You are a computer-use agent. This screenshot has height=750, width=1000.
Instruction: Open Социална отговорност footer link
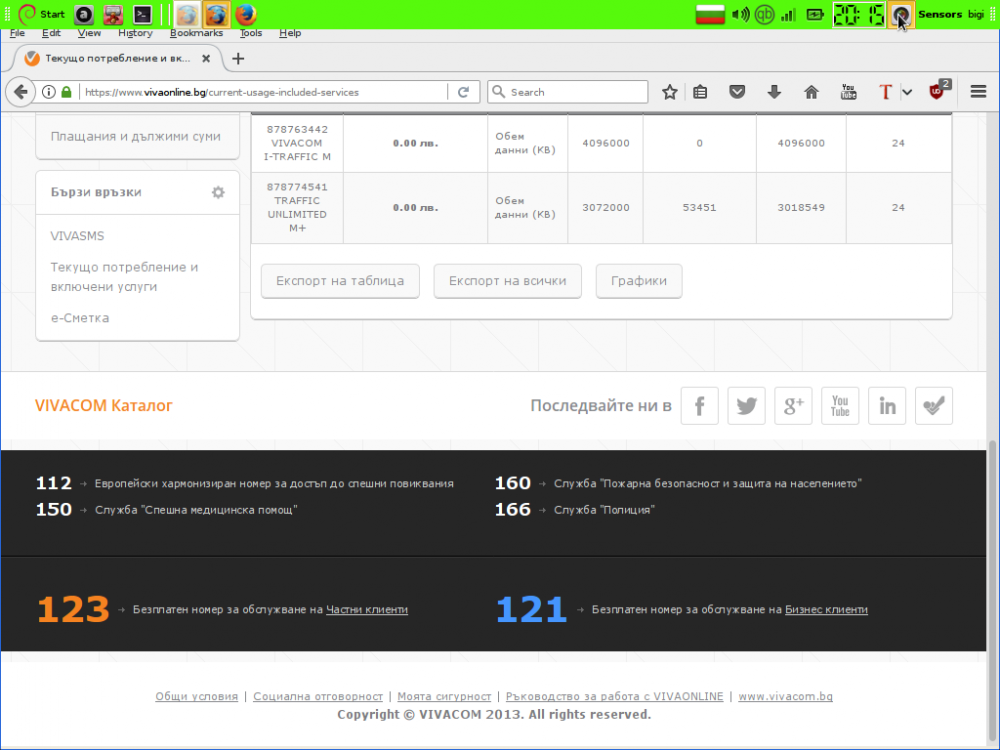tap(318, 696)
